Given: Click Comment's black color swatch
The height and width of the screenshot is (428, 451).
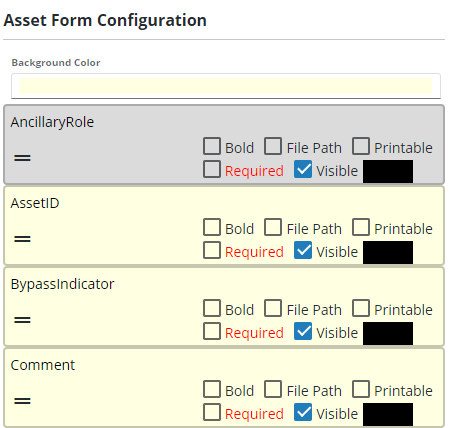Looking at the screenshot, I should tap(388, 414).
